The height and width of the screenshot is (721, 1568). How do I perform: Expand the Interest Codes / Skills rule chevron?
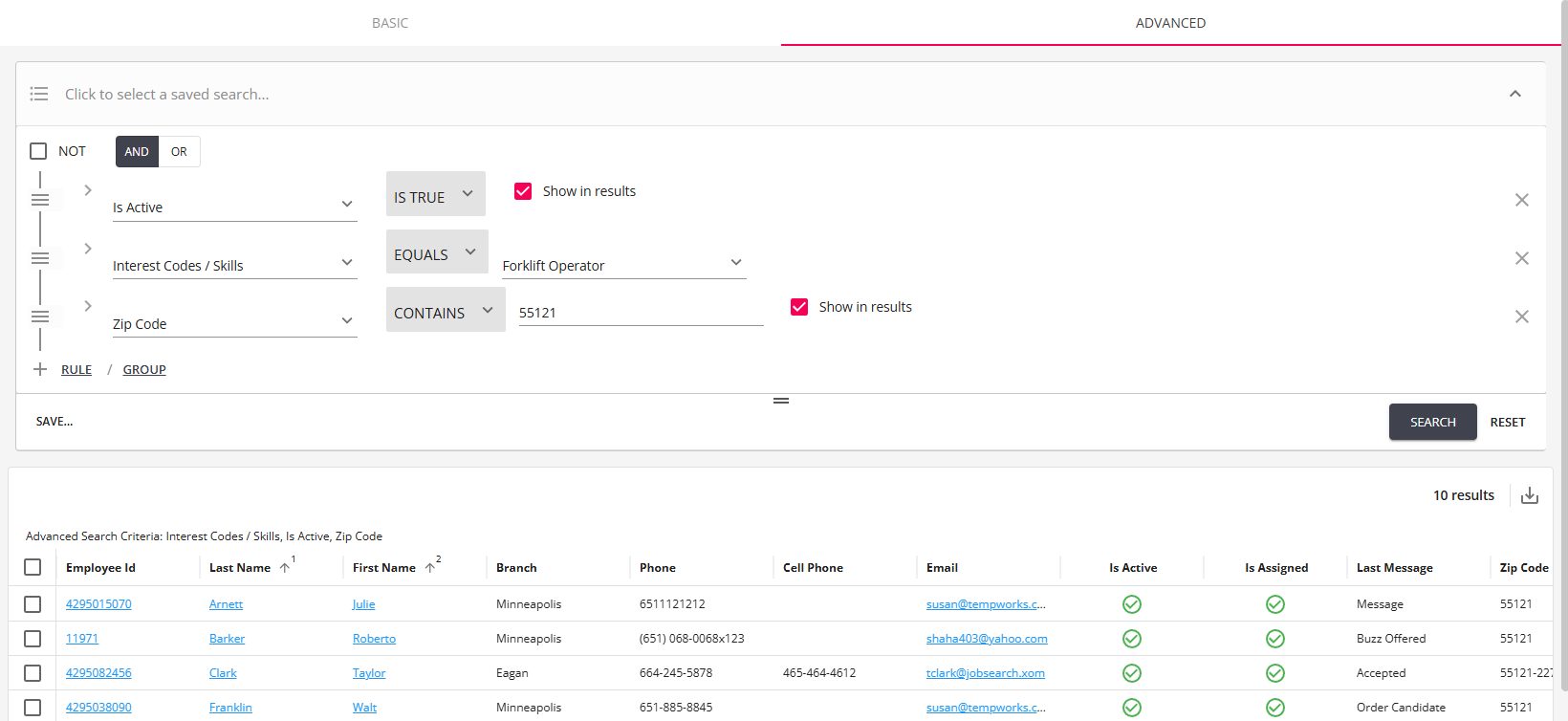[88, 249]
